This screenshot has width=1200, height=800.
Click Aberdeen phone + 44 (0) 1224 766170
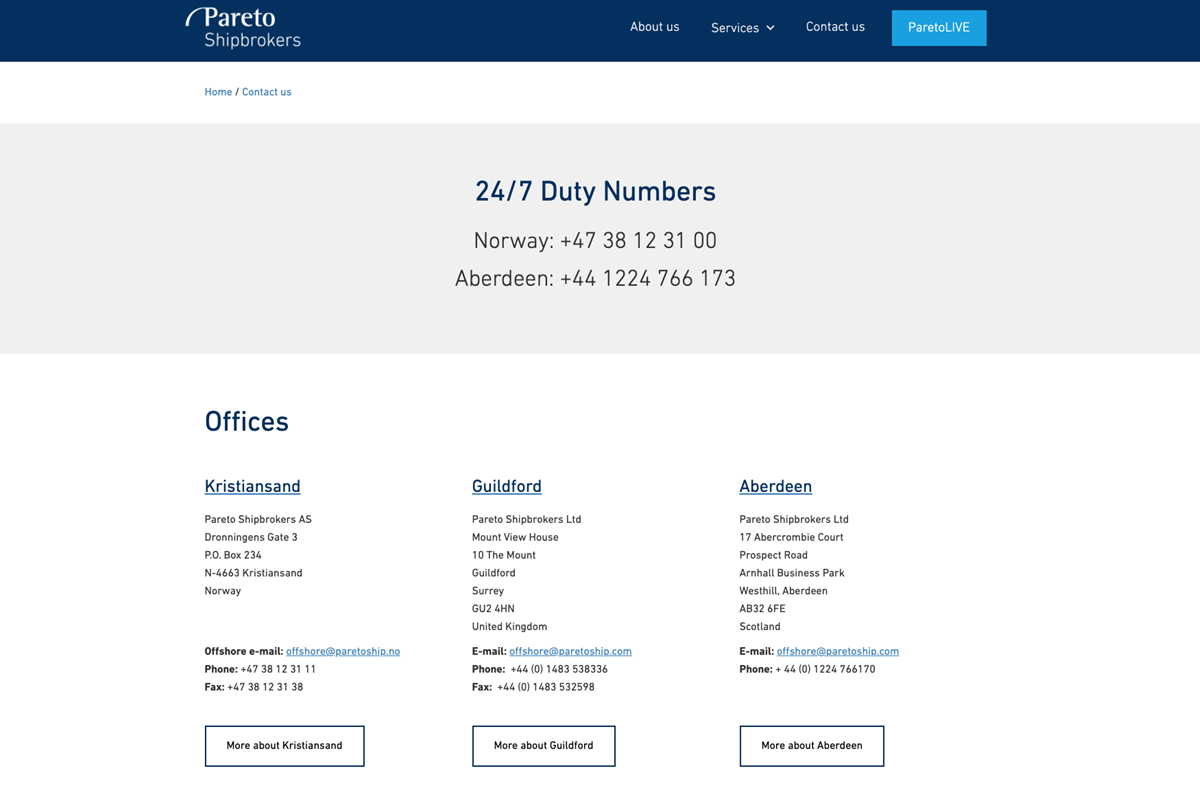[x=825, y=670]
